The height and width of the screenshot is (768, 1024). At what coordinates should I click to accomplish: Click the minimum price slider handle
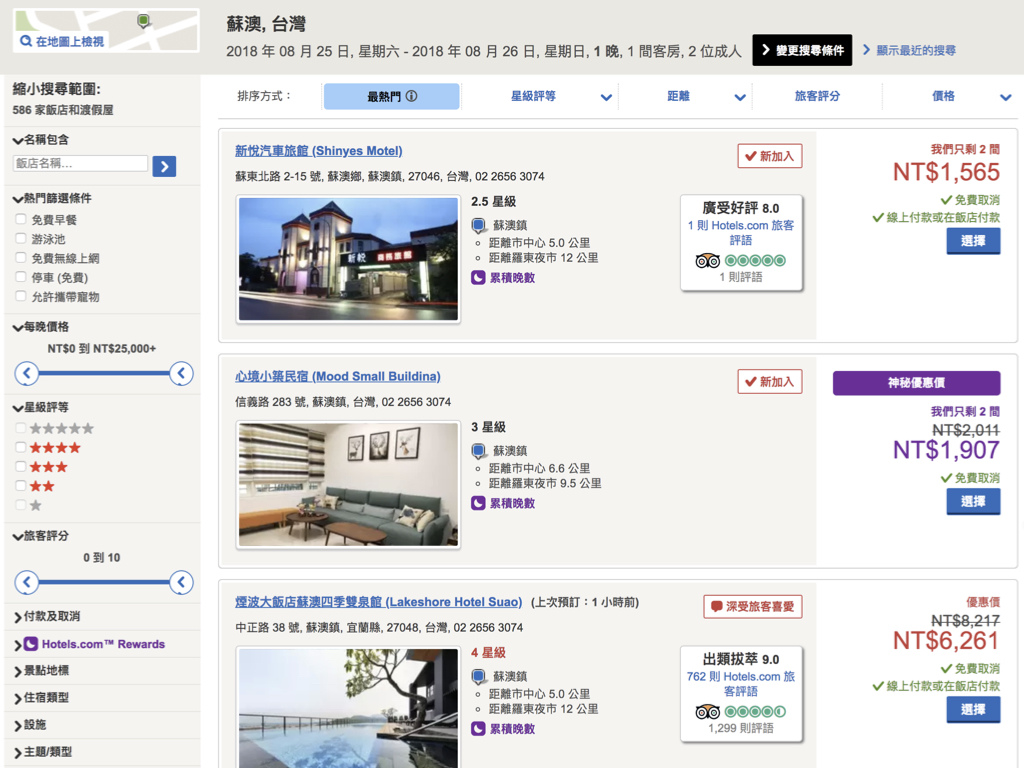pyautogui.click(x=27, y=374)
